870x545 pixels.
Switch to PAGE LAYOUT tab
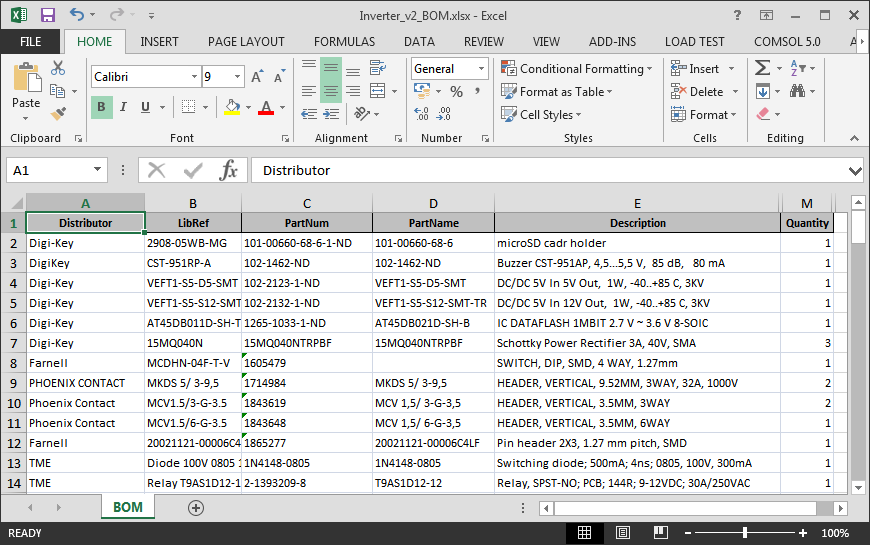coord(246,42)
